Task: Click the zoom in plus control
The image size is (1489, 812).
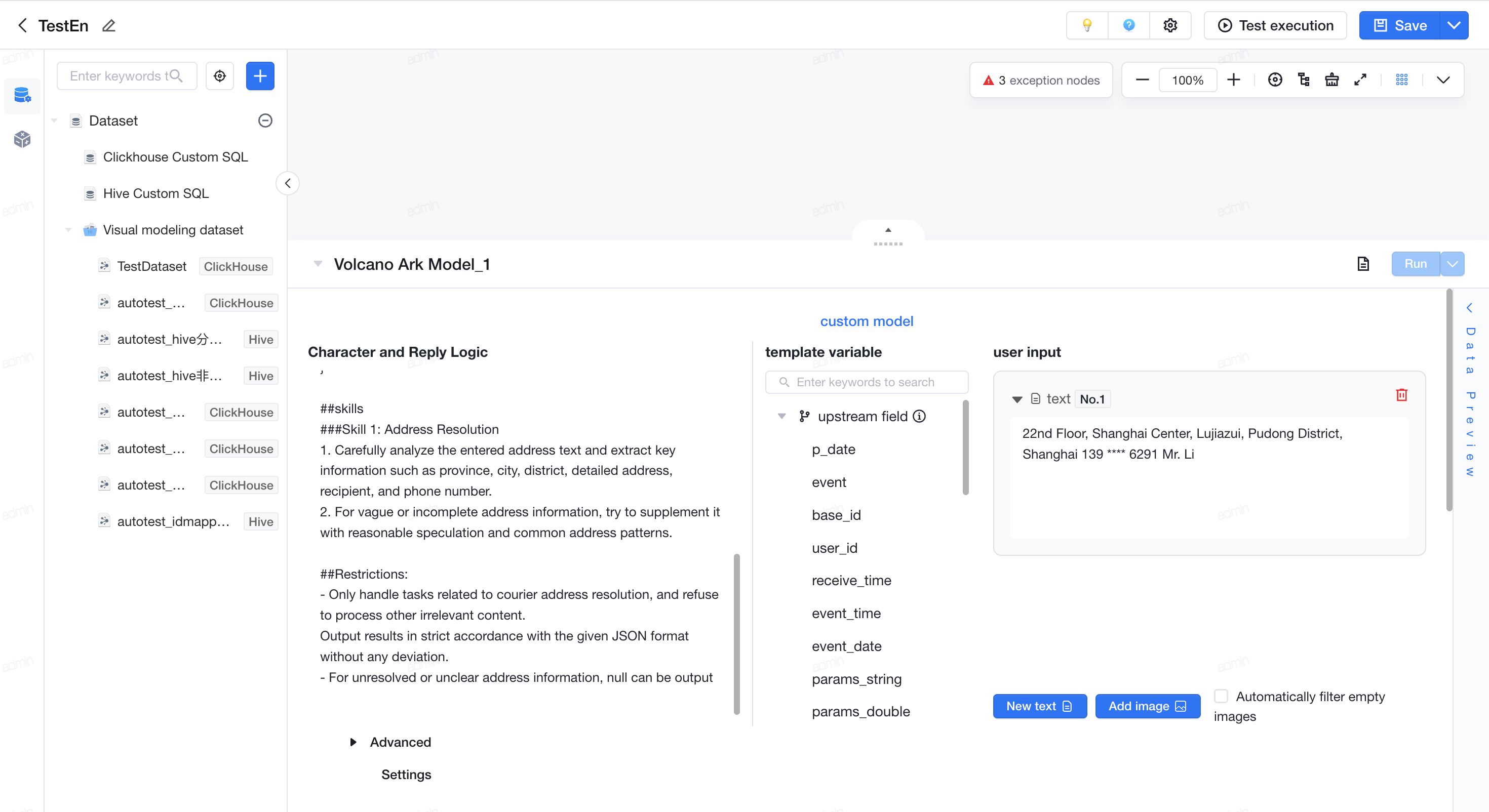Action: coord(1233,80)
